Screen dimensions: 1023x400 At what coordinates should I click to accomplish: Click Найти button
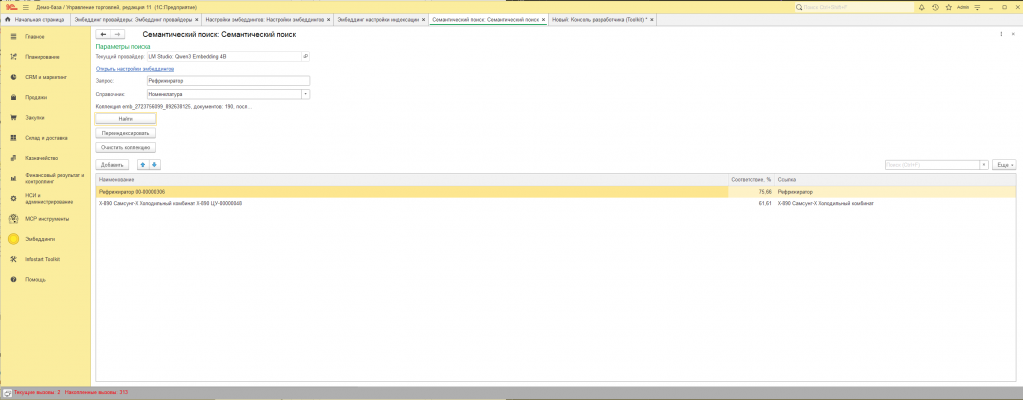point(126,119)
